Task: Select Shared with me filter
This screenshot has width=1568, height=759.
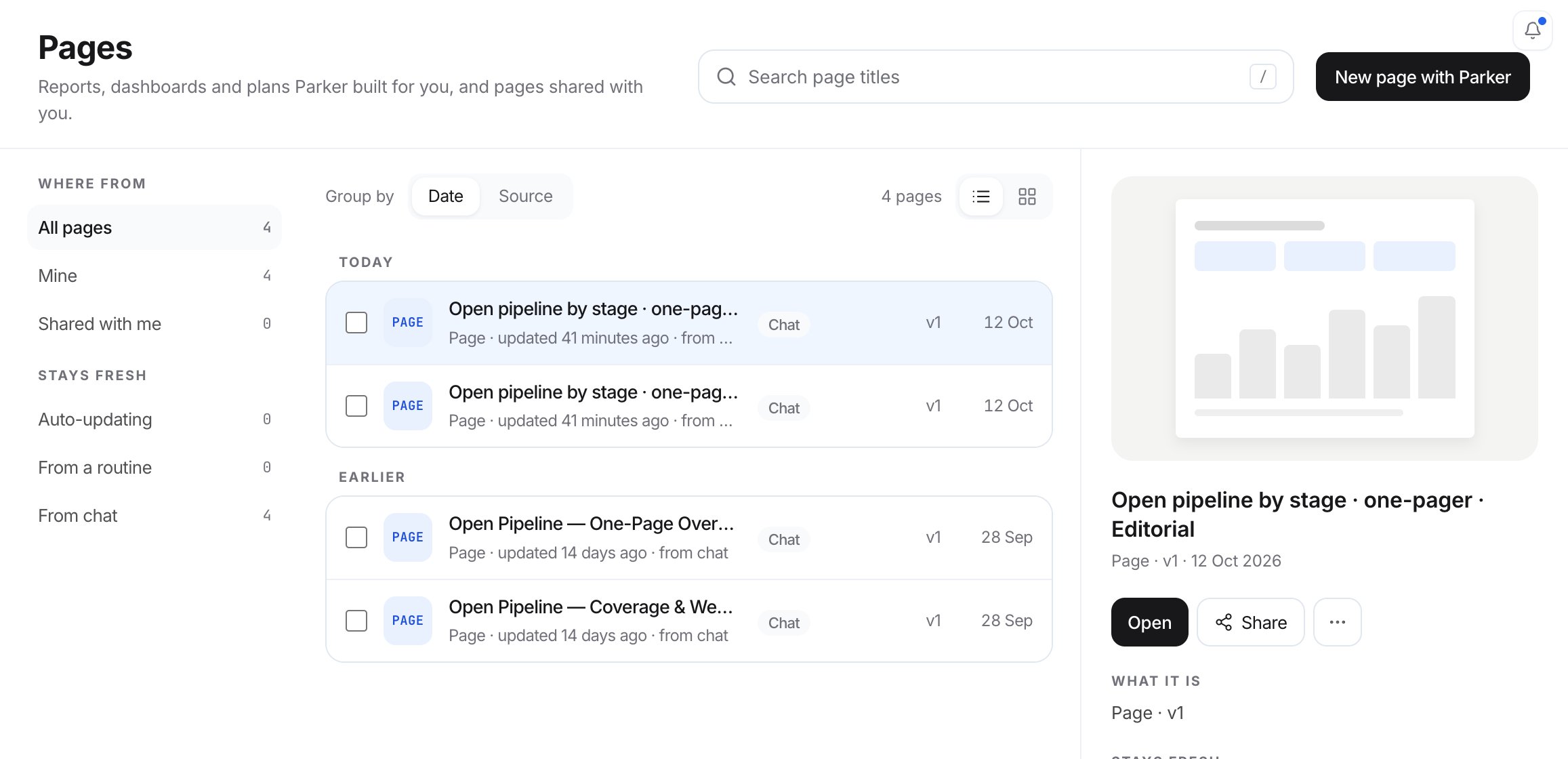Action: [154, 324]
